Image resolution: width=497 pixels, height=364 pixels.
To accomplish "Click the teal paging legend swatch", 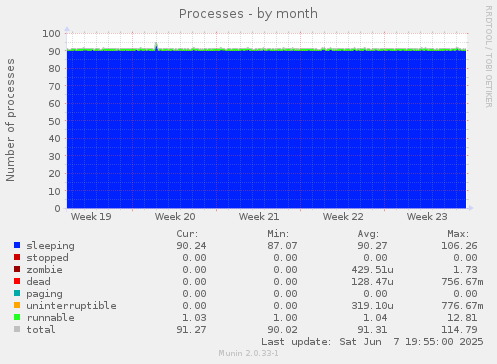I will (17, 293).
